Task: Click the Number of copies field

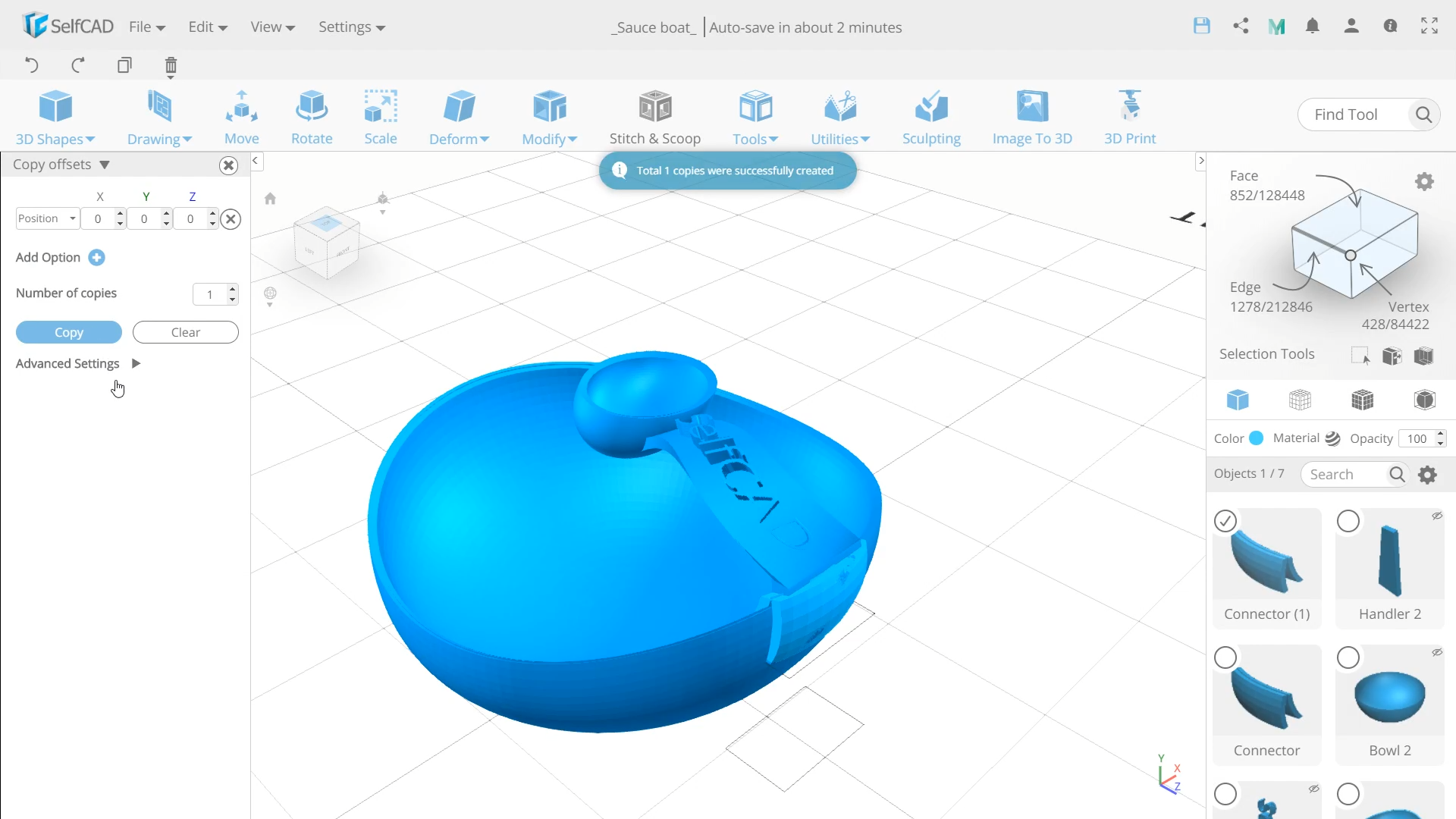Action: [x=210, y=294]
